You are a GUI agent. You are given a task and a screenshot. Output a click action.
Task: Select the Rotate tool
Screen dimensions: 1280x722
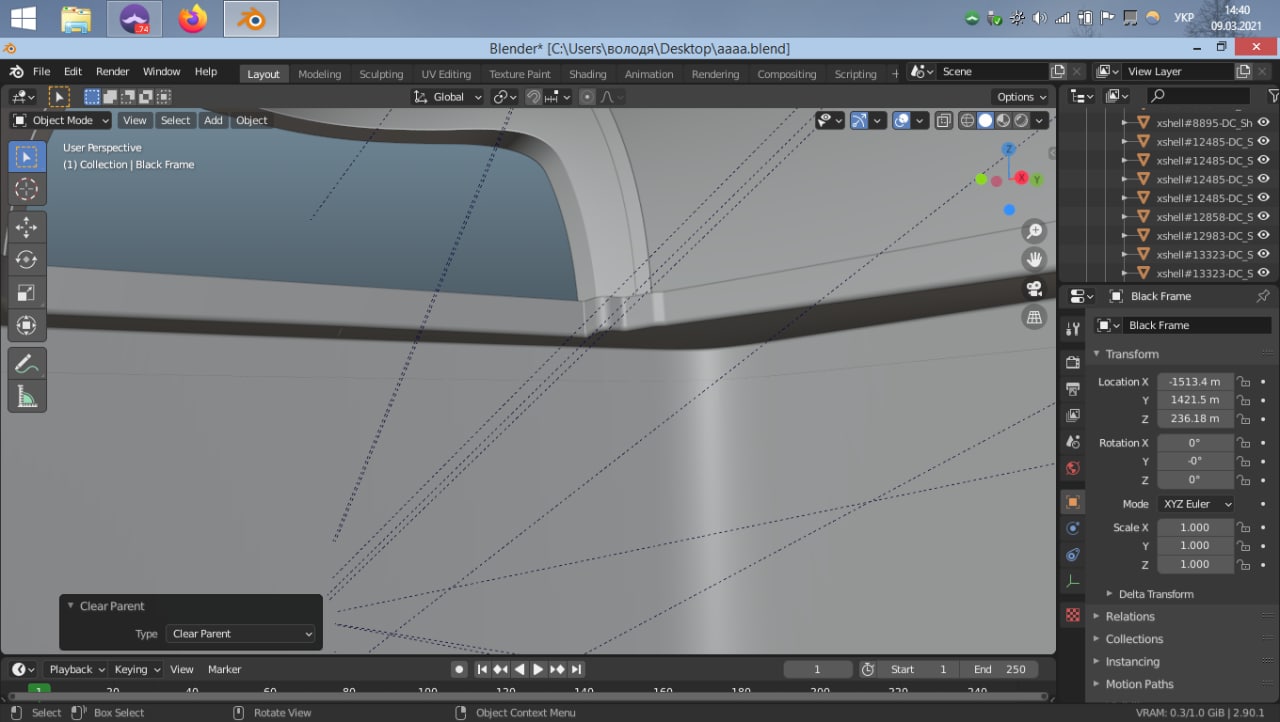(26, 260)
